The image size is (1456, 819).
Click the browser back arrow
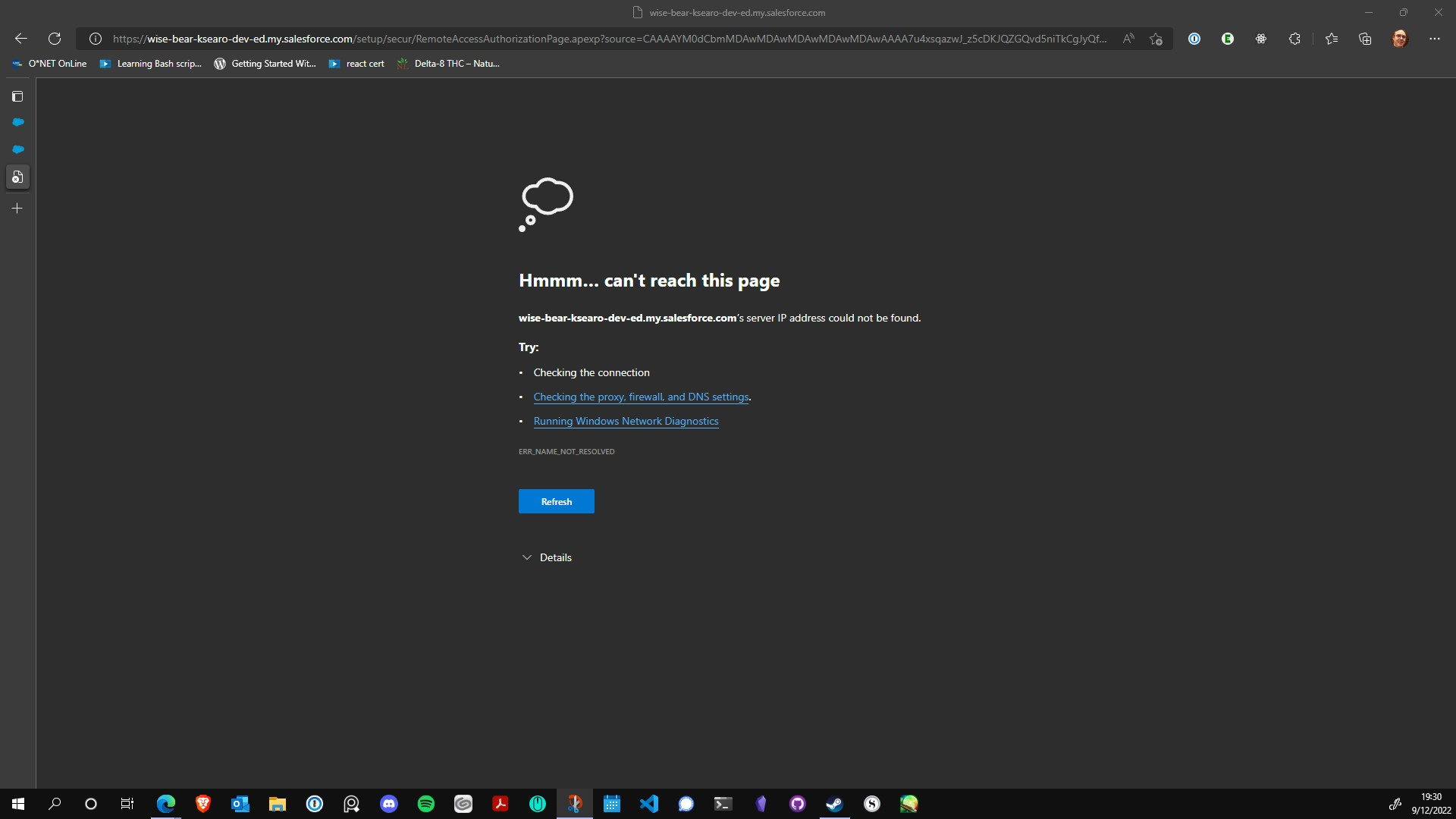coord(21,39)
